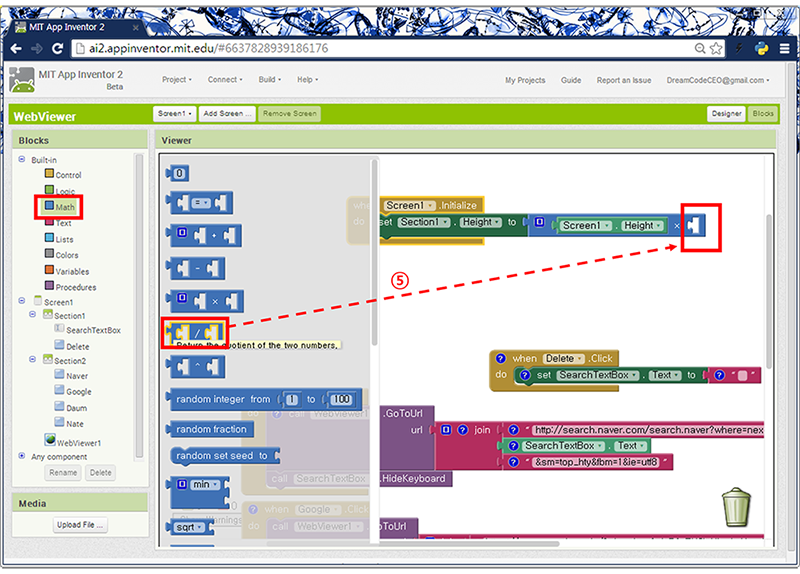Open the Guide link
The height and width of the screenshot is (574, 800).
(x=571, y=80)
